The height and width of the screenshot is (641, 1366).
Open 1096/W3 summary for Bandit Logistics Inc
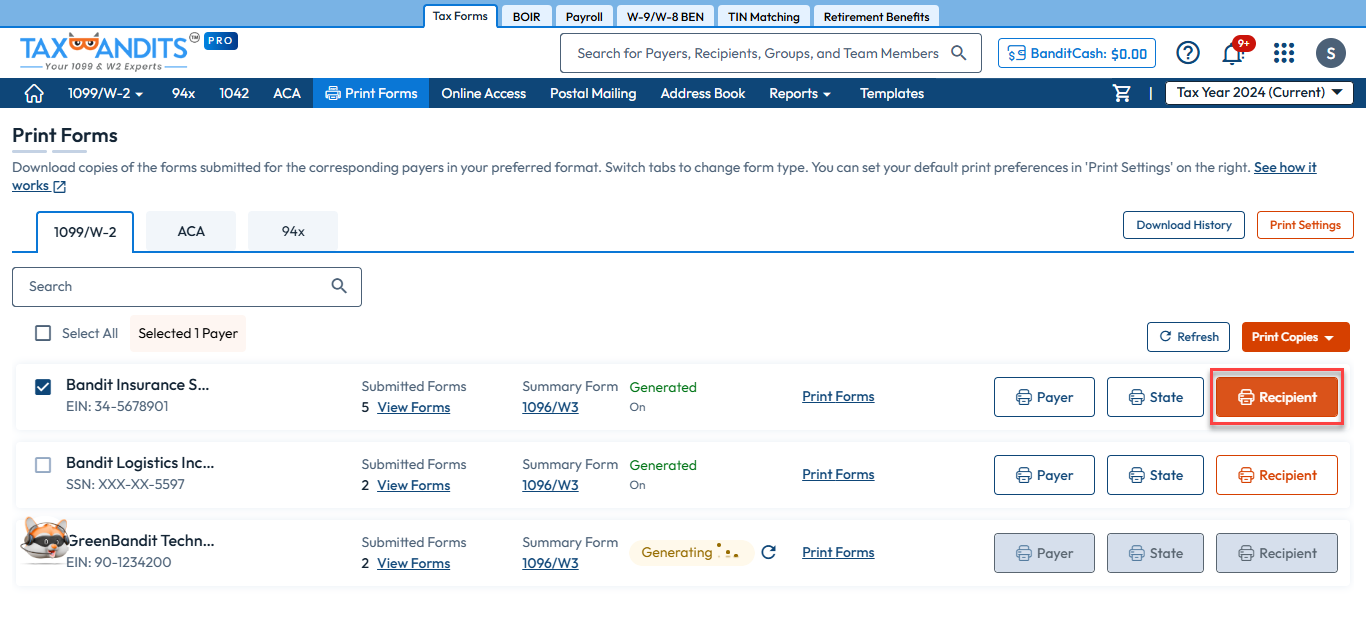[x=550, y=485]
